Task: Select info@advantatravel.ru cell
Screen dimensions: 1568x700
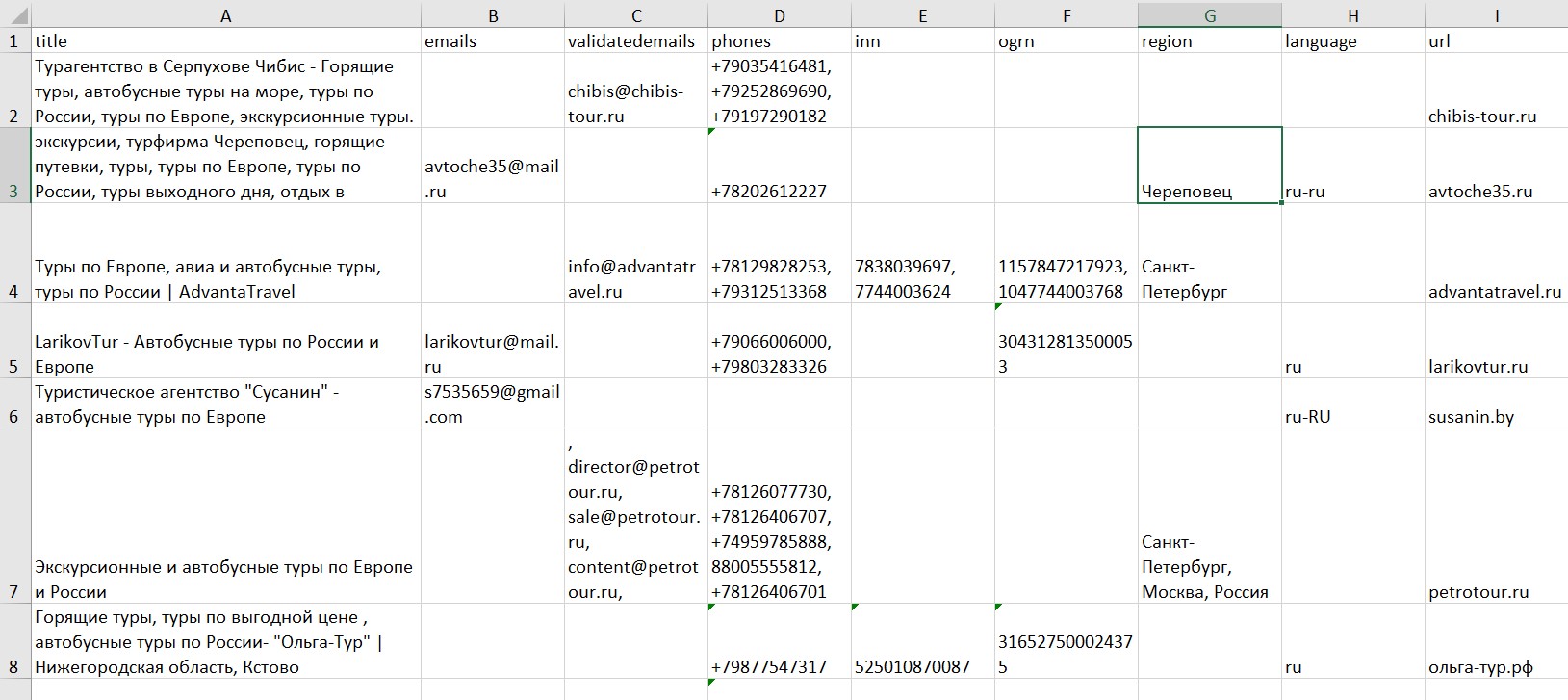Action: 636,253
